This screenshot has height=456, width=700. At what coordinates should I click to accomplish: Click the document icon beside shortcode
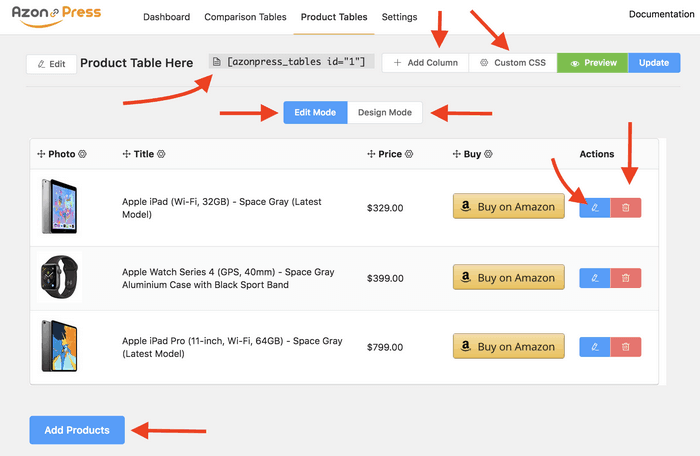coord(217,62)
